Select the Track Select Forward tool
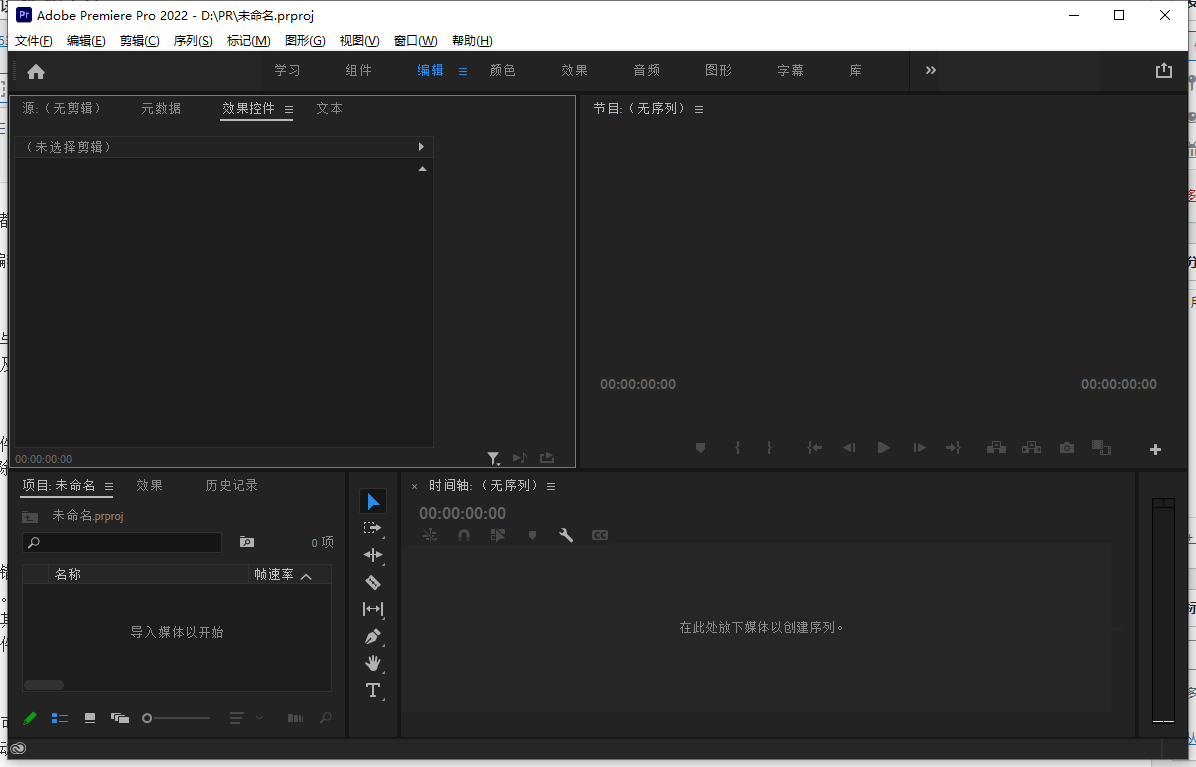Image resolution: width=1196 pixels, height=767 pixels. 373,528
